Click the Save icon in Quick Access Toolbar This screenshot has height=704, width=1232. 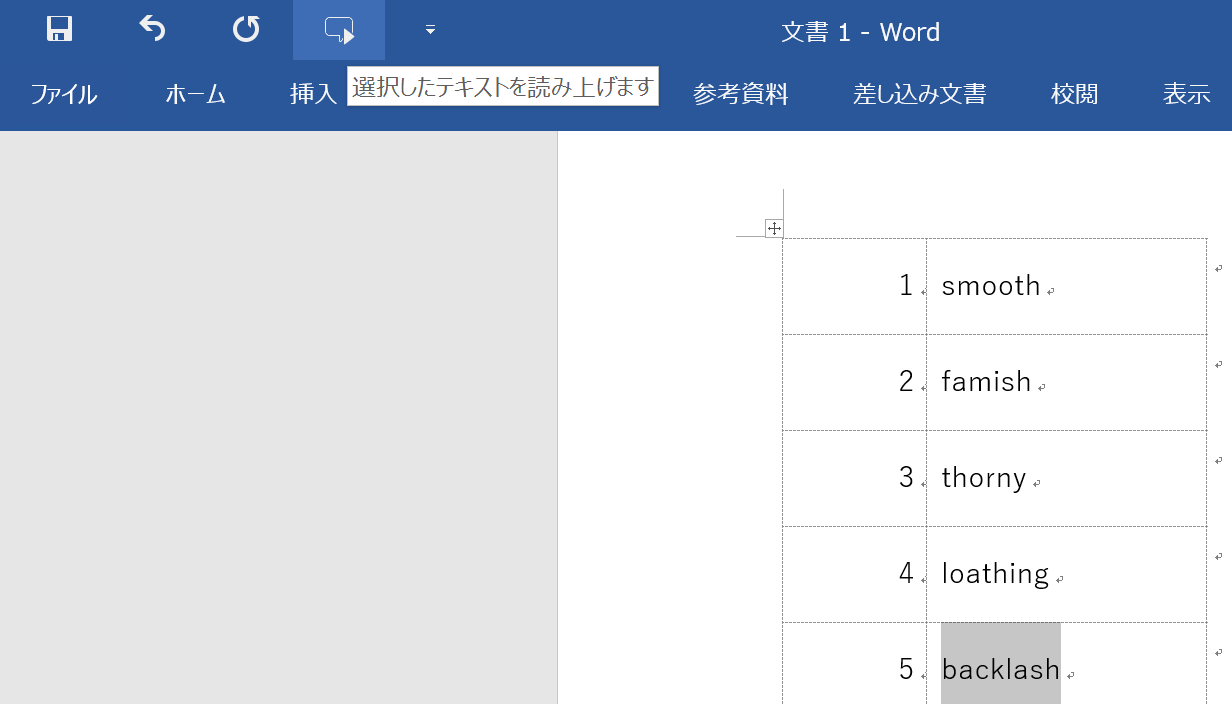(60, 30)
